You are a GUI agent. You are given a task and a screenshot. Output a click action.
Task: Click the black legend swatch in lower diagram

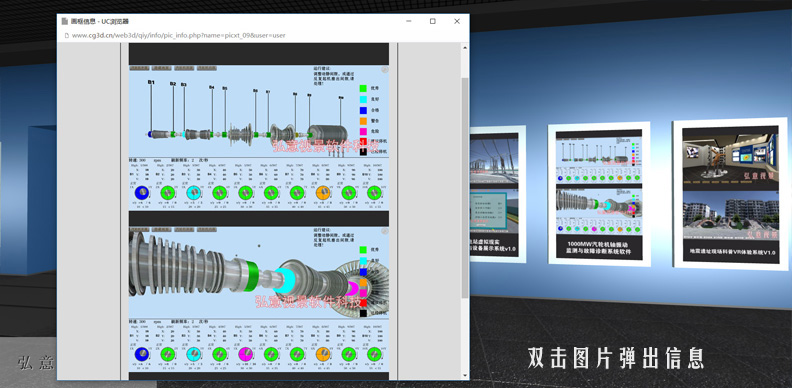(x=363, y=313)
